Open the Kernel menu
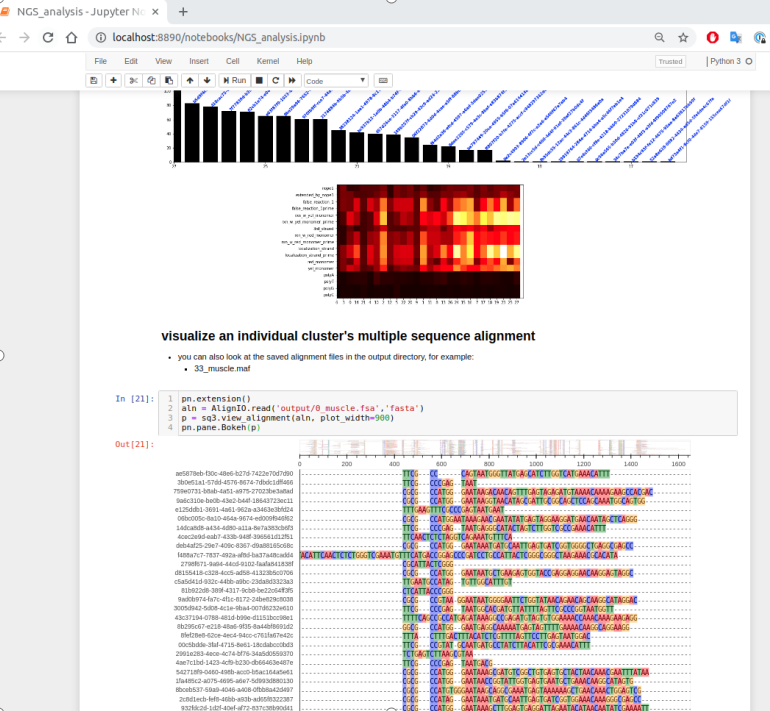770x711 pixels. click(x=267, y=61)
